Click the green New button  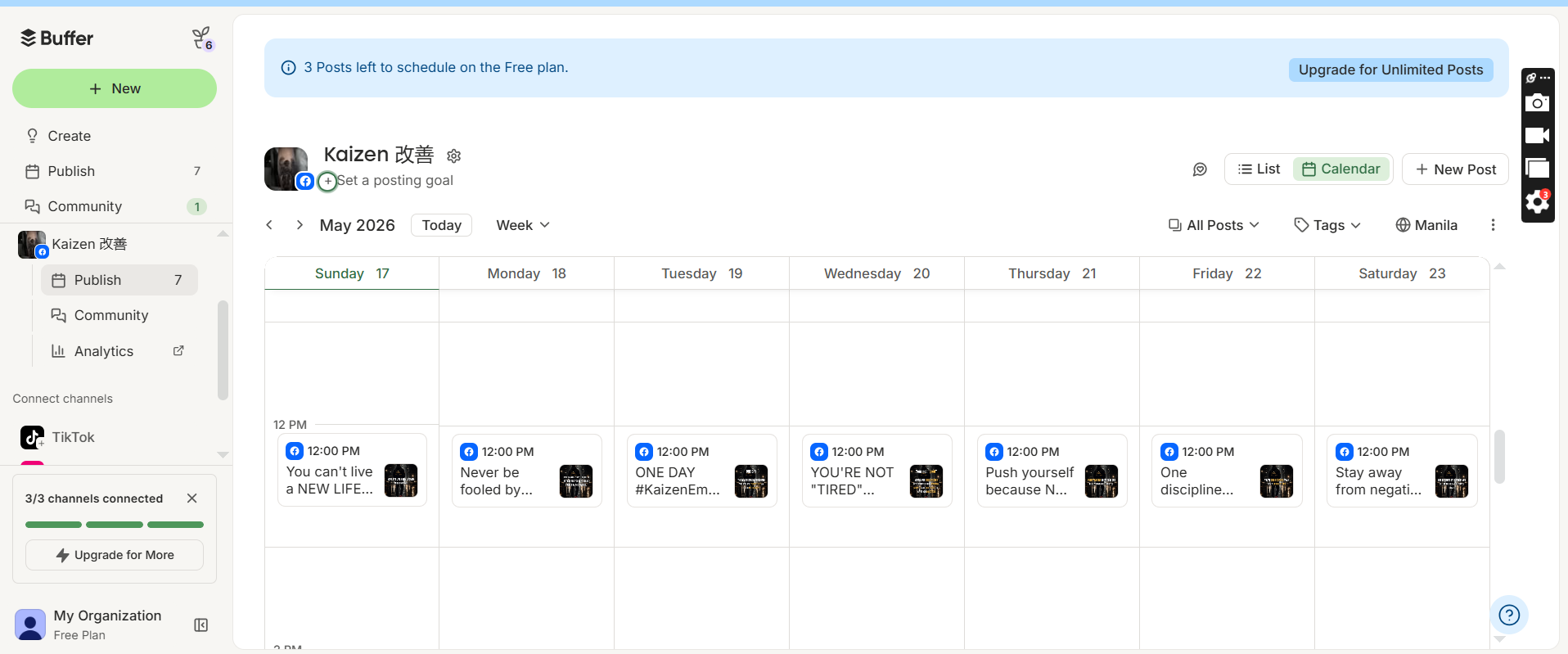[x=115, y=88]
